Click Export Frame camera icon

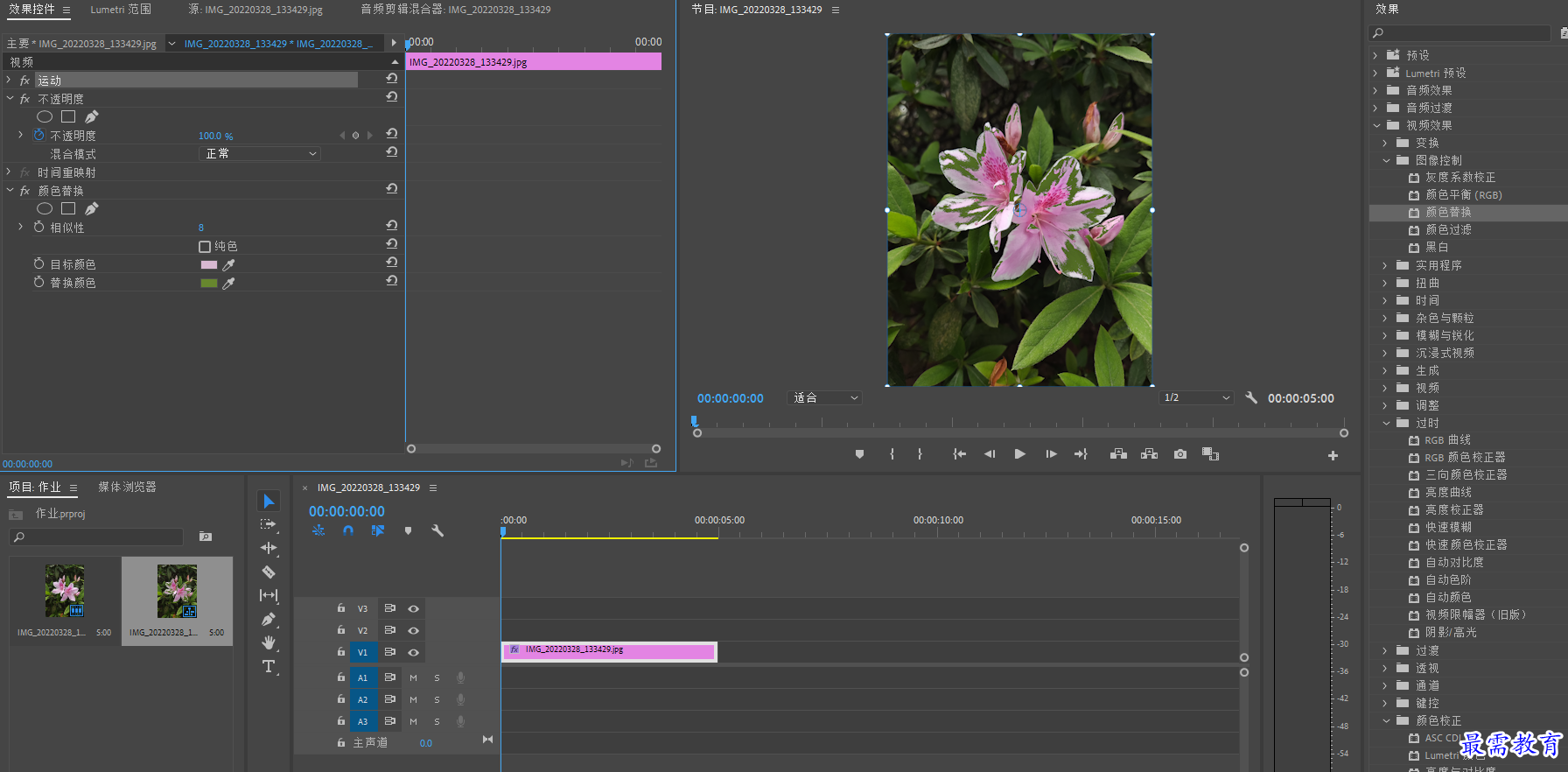1180,454
